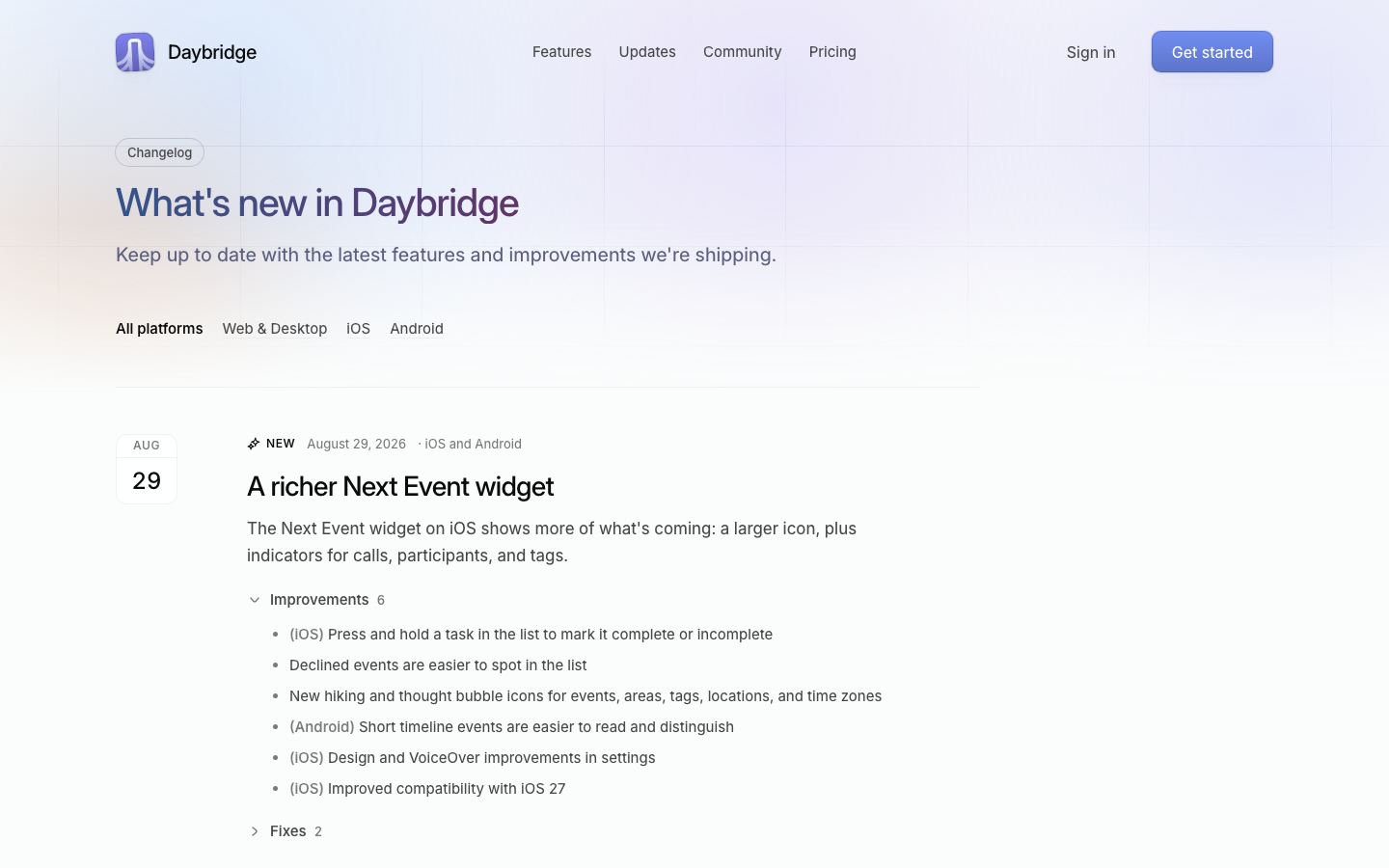Open the Updates menu item

(x=647, y=52)
